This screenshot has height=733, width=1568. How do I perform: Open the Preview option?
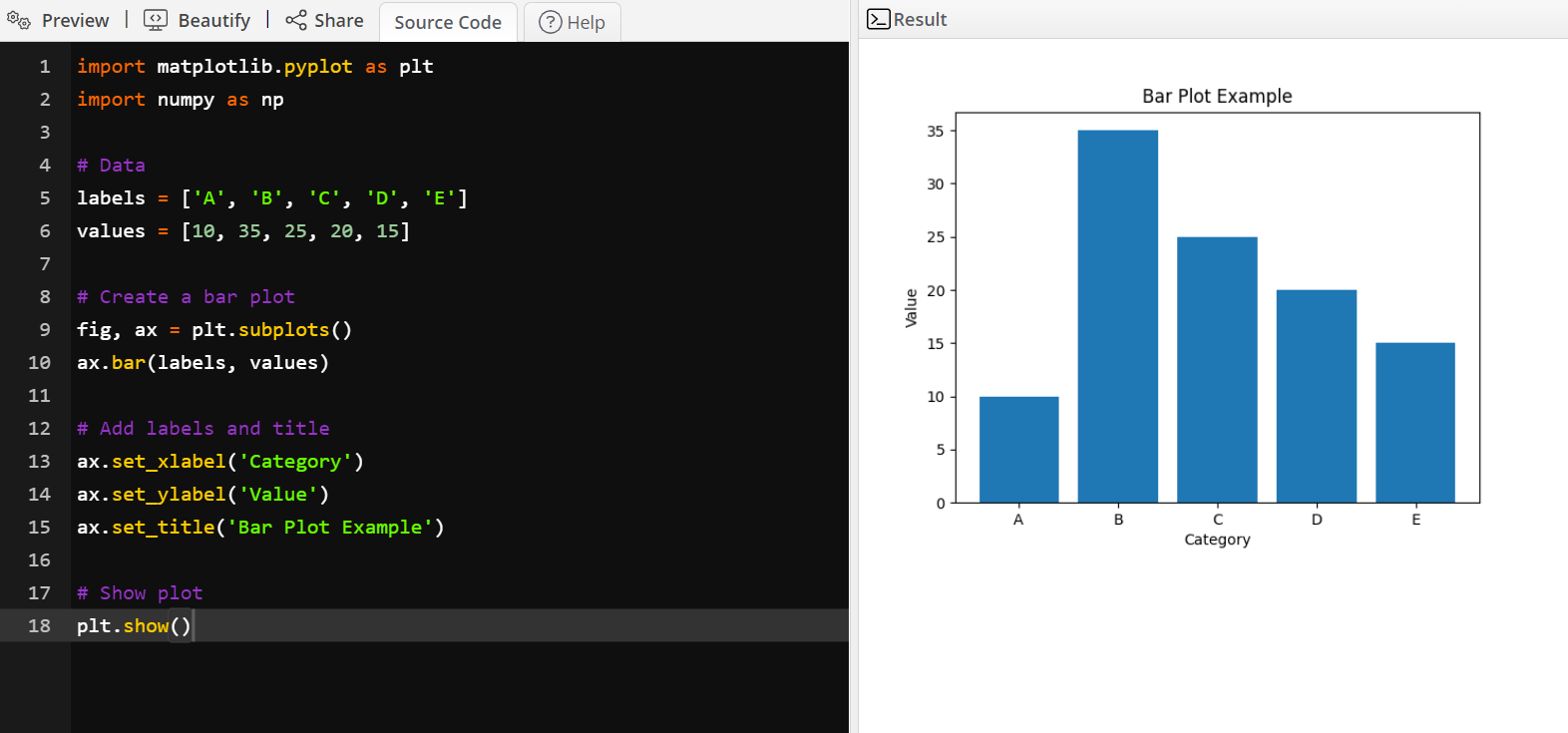(76, 20)
